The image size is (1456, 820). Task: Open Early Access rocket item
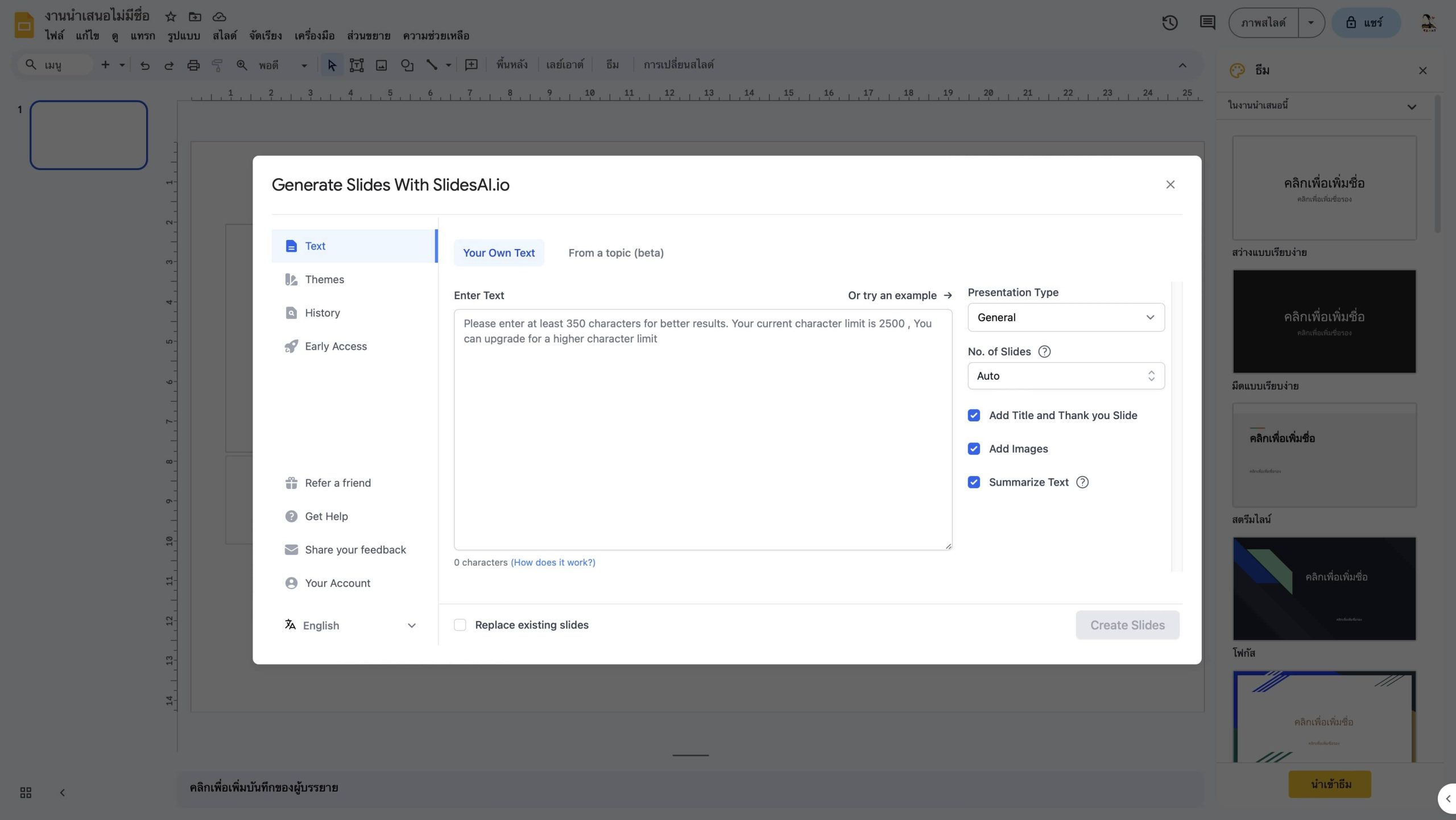tap(336, 346)
